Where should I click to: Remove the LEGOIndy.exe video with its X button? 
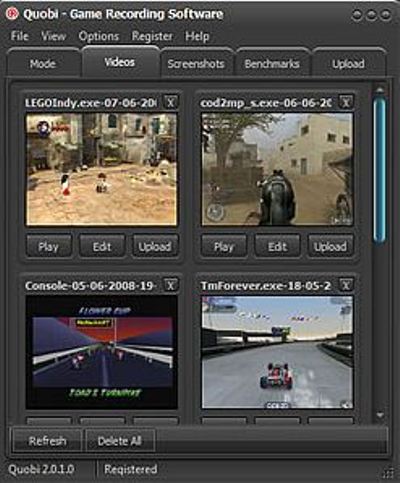pos(171,102)
